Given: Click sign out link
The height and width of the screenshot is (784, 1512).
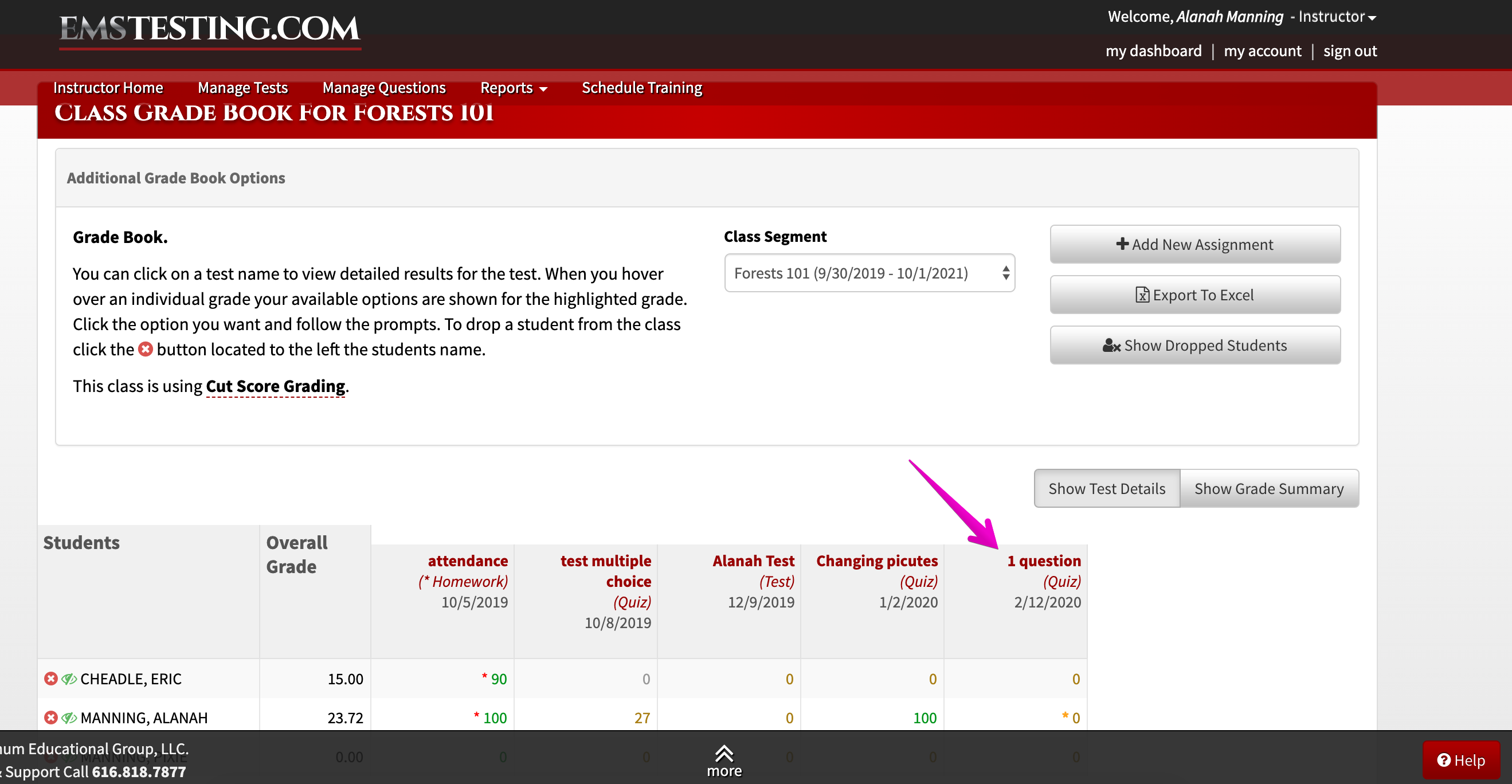Looking at the screenshot, I should tap(1349, 51).
